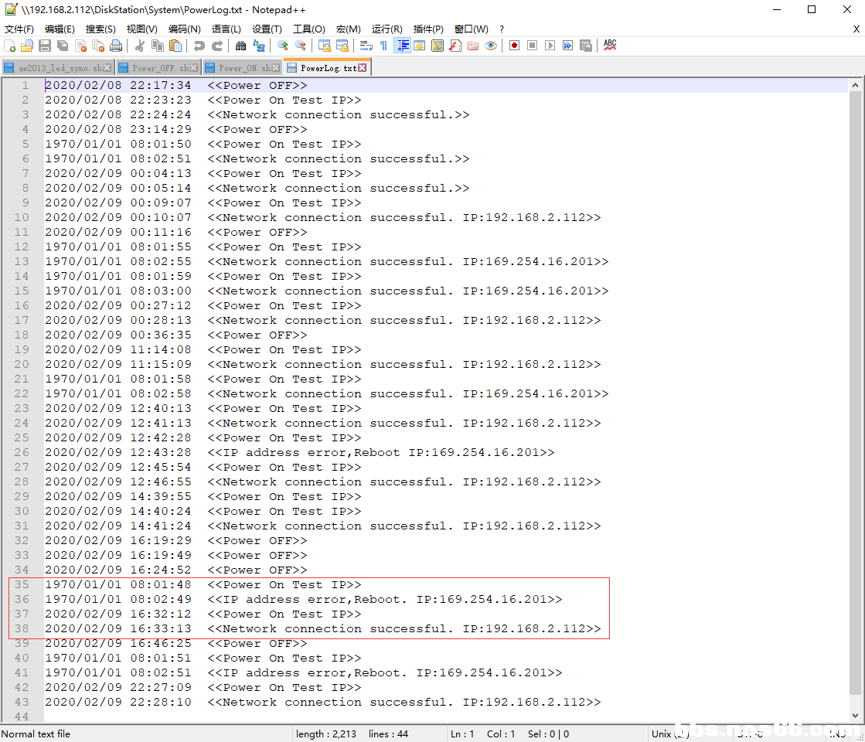
Task: Click the New file toolbar icon
Action: click(10, 46)
